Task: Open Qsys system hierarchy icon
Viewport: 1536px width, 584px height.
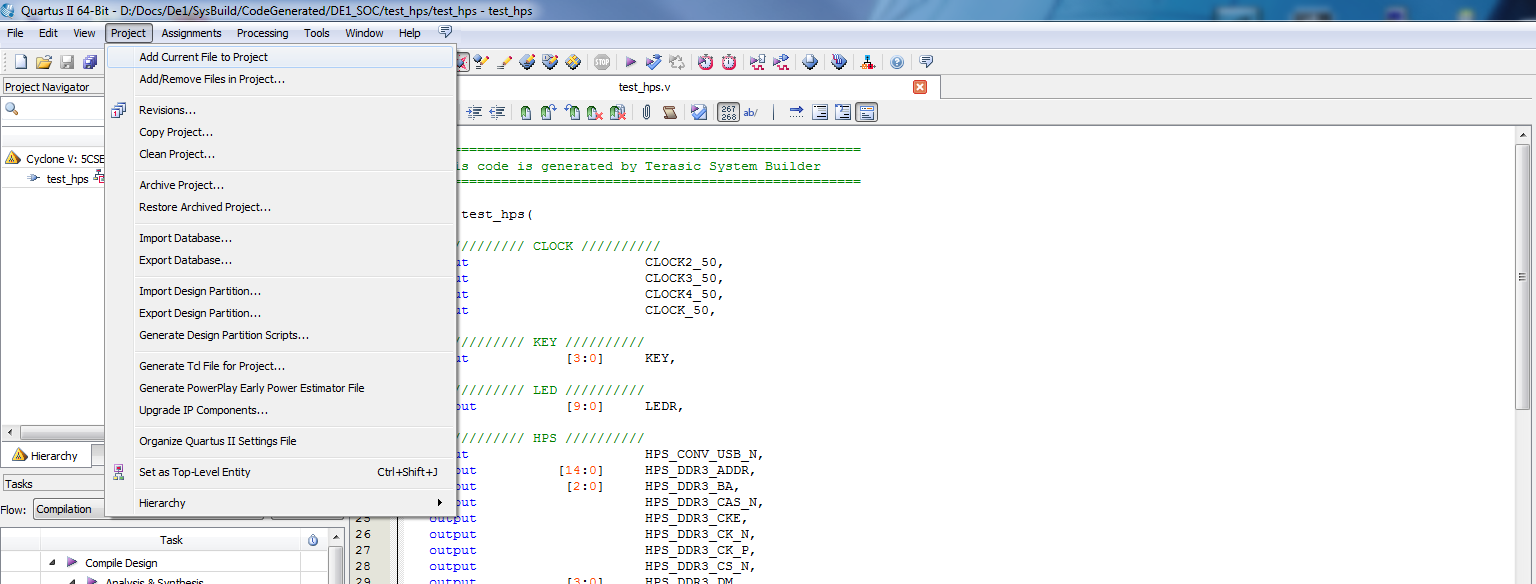Action: (868, 62)
